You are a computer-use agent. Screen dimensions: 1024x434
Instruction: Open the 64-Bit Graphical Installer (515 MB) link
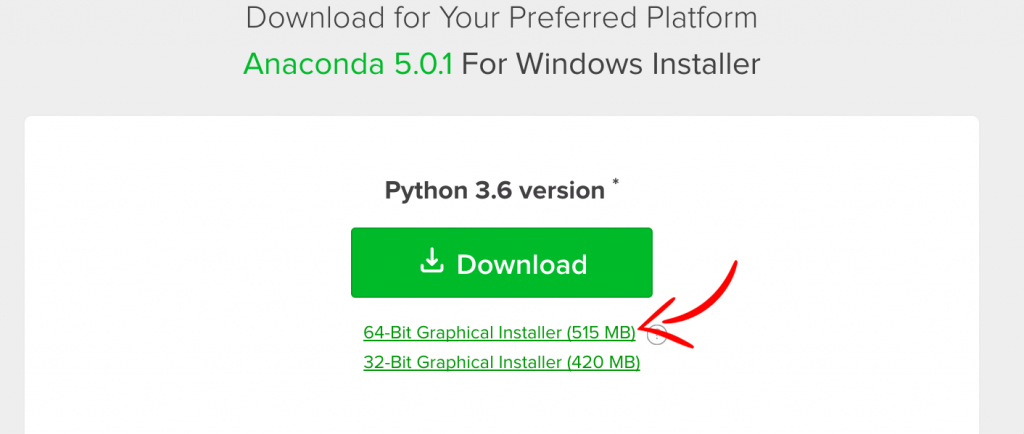(499, 333)
